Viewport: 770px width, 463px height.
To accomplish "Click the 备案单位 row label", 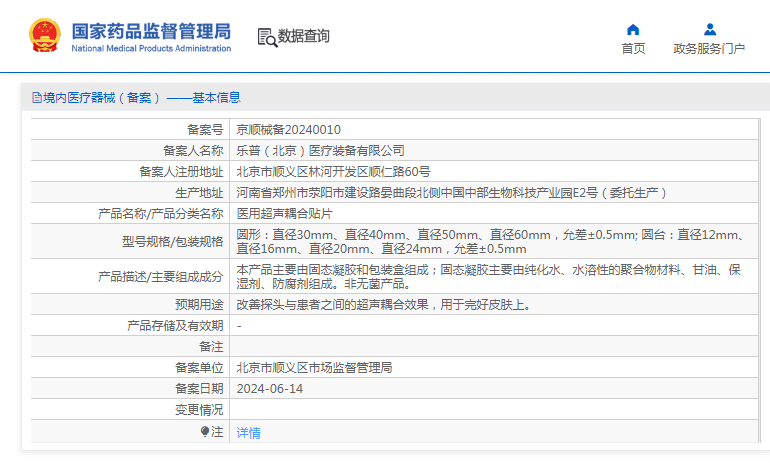I will coord(199,368).
